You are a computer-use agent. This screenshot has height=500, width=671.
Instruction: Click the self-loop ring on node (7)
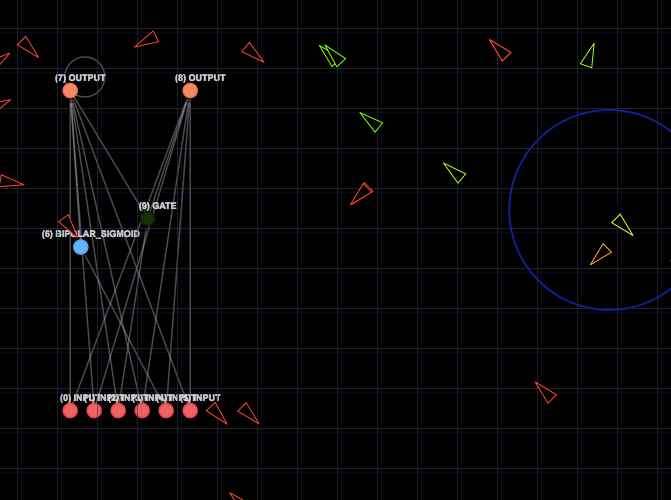pyautogui.click(x=85, y=77)
